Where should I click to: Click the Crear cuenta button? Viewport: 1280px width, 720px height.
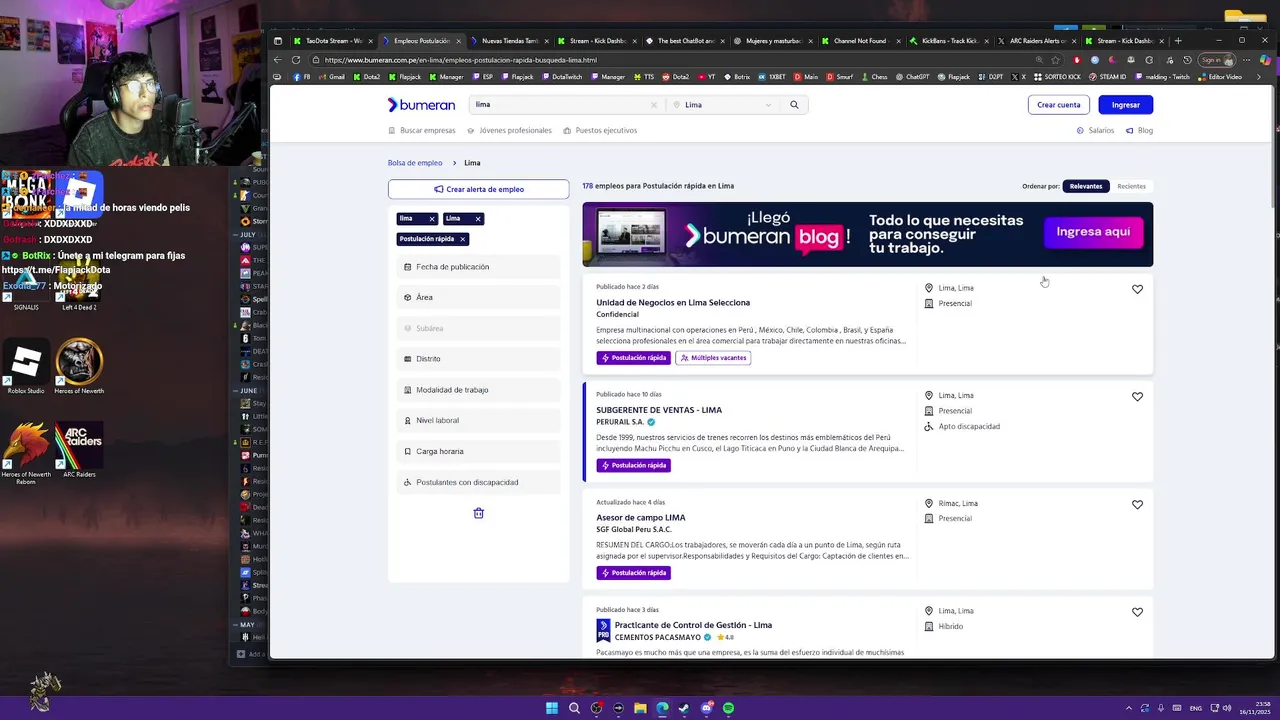pyautogui.click(x=1058, y=104)
